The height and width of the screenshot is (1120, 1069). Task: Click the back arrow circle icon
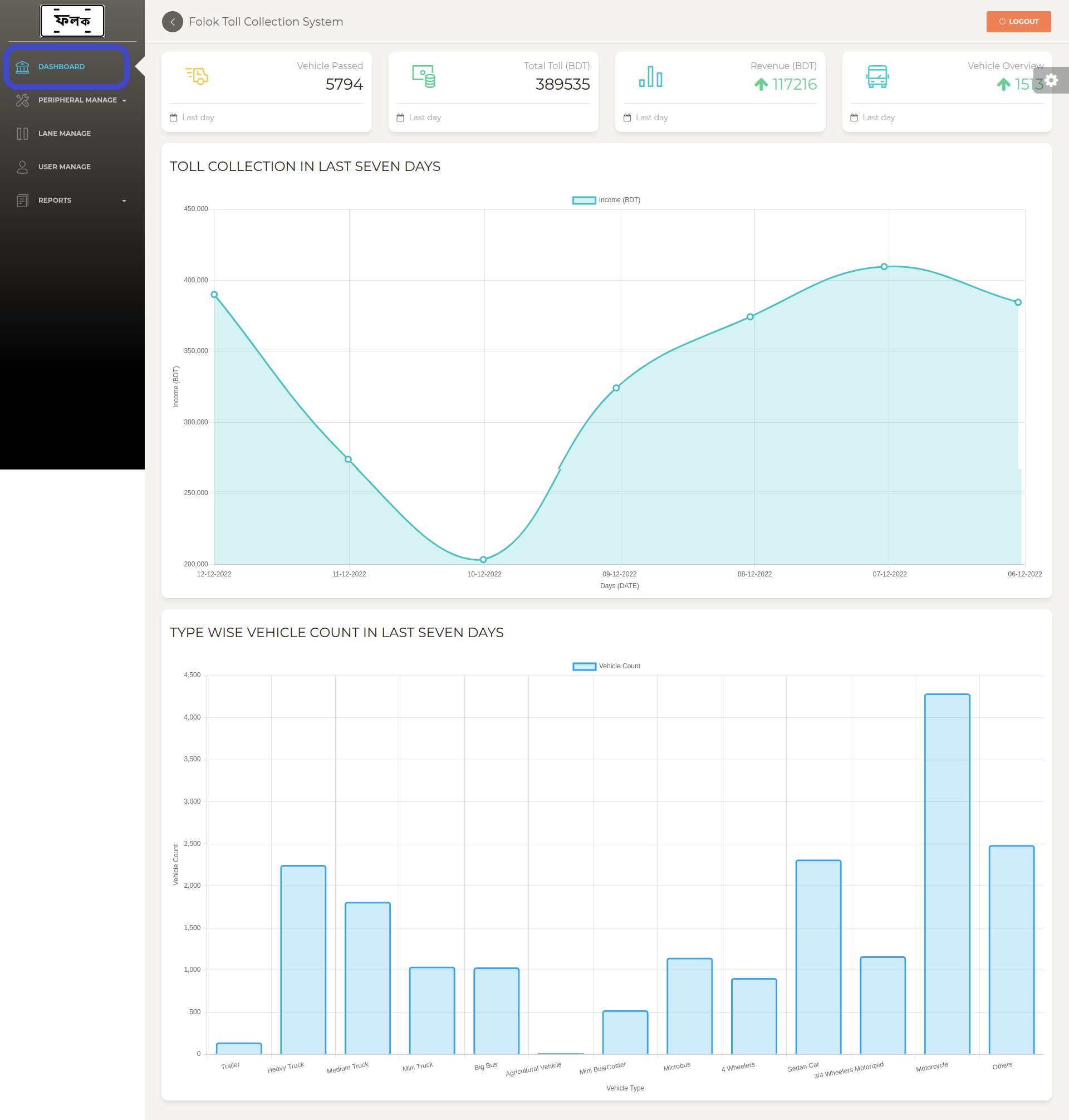click(172, 22)
